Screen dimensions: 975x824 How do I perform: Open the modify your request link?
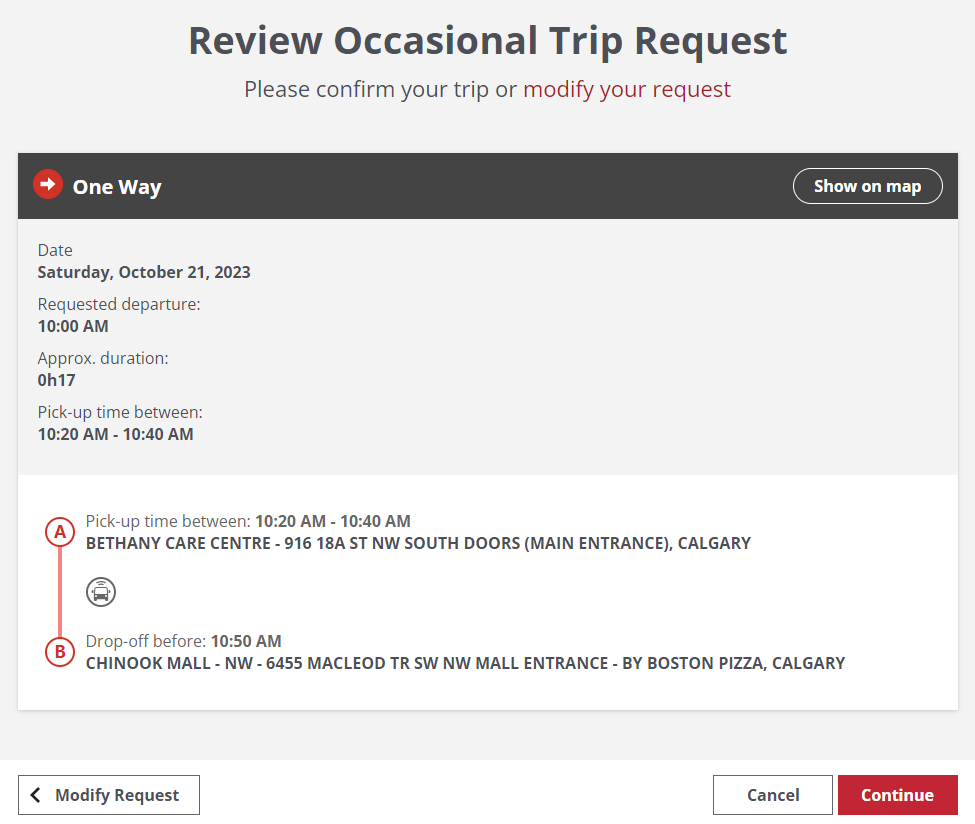point(627,89)
